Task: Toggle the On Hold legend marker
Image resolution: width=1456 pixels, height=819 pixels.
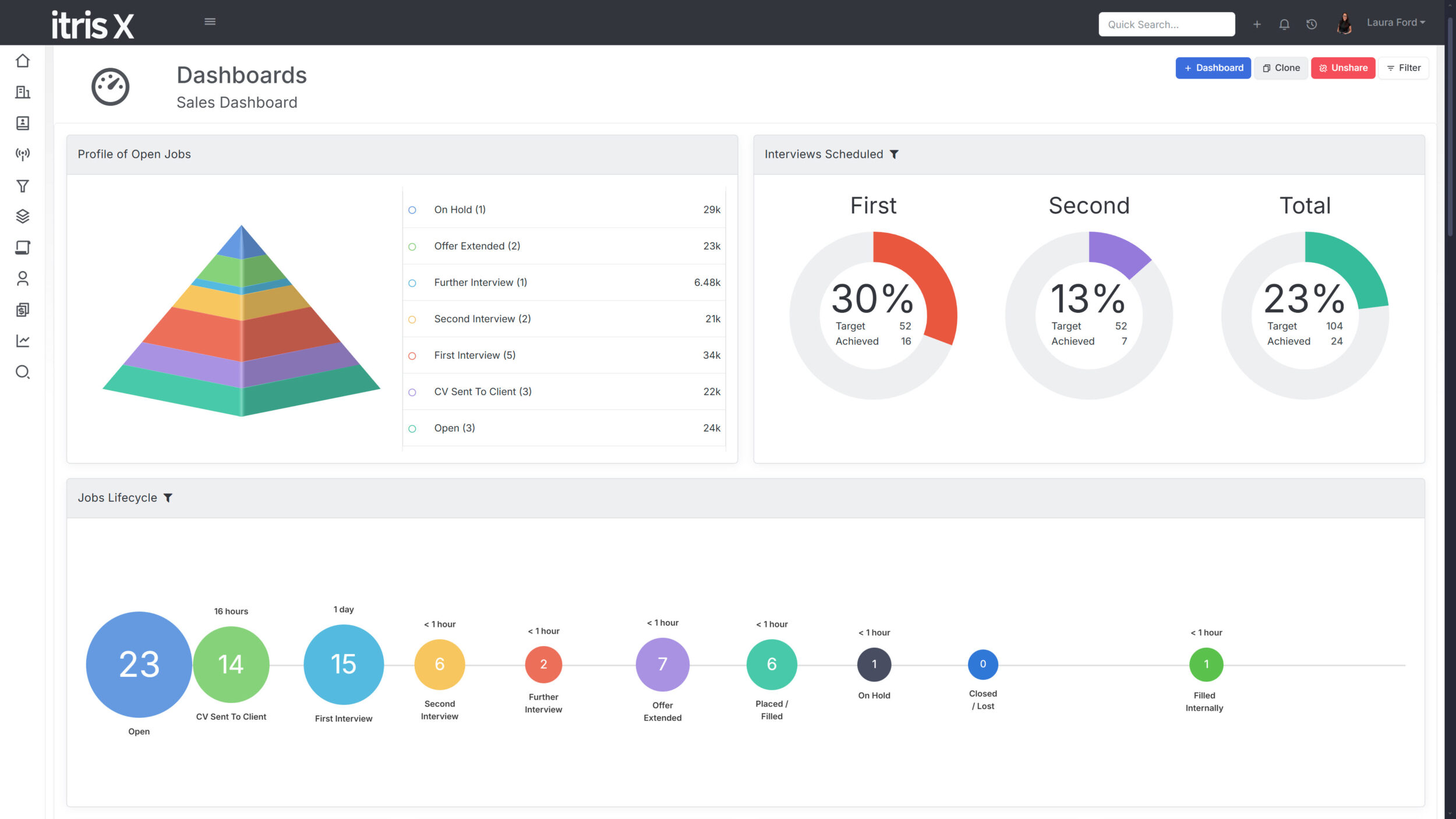Action: coord(412,210)
